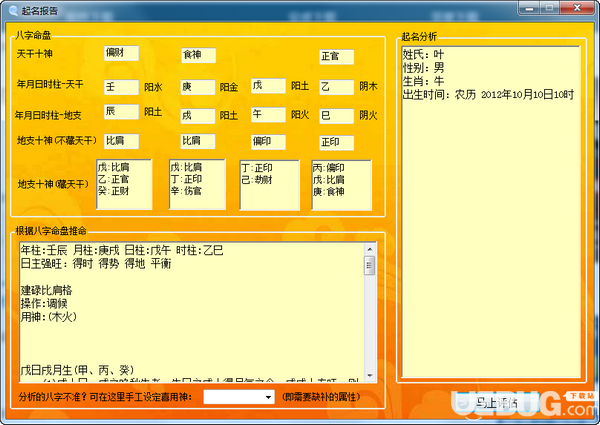Viewport: 600px width, 425px height.
Task: Click the 偏印 地支十神 field
Action: 268,142
